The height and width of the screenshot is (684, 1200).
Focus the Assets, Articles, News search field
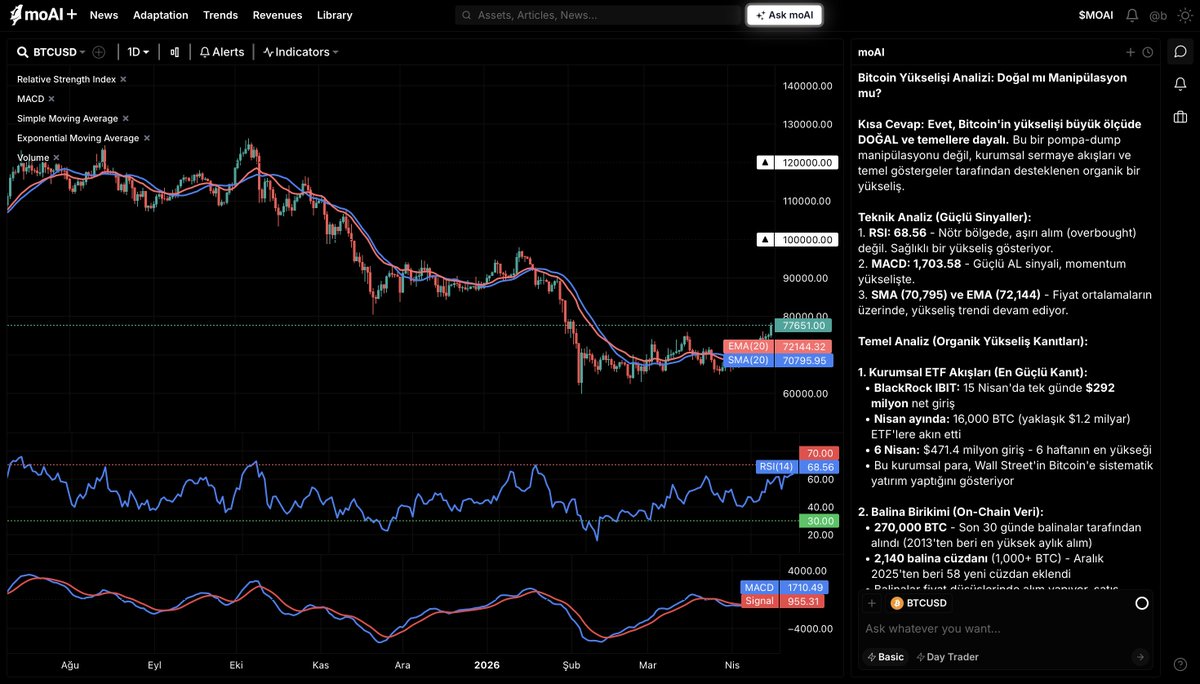click(x=597, y=15)
